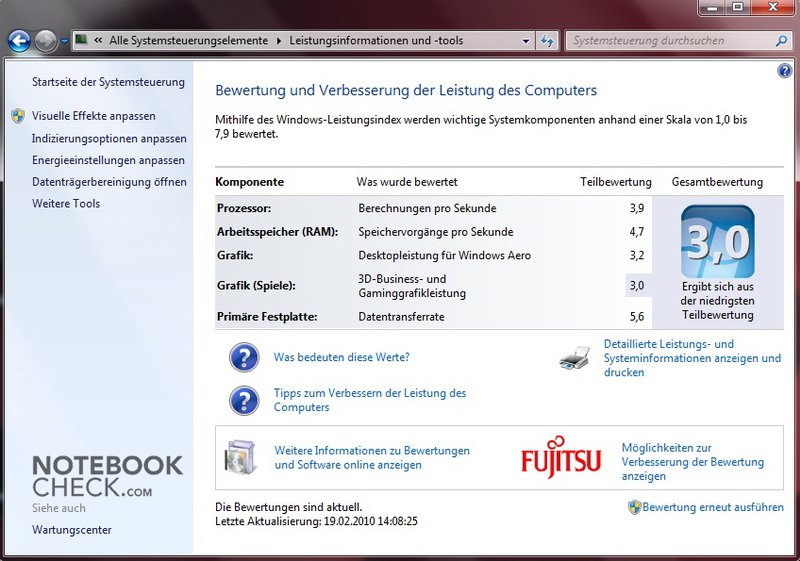The image size is (800, 561).
Task: Click the 3,0 overall score badge
Action: pos(717,242)
